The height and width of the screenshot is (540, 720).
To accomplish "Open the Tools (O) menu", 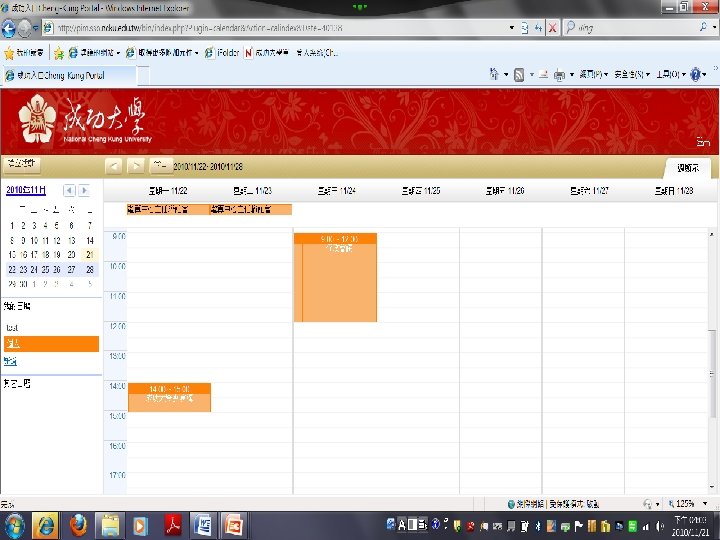I will 671,74.
